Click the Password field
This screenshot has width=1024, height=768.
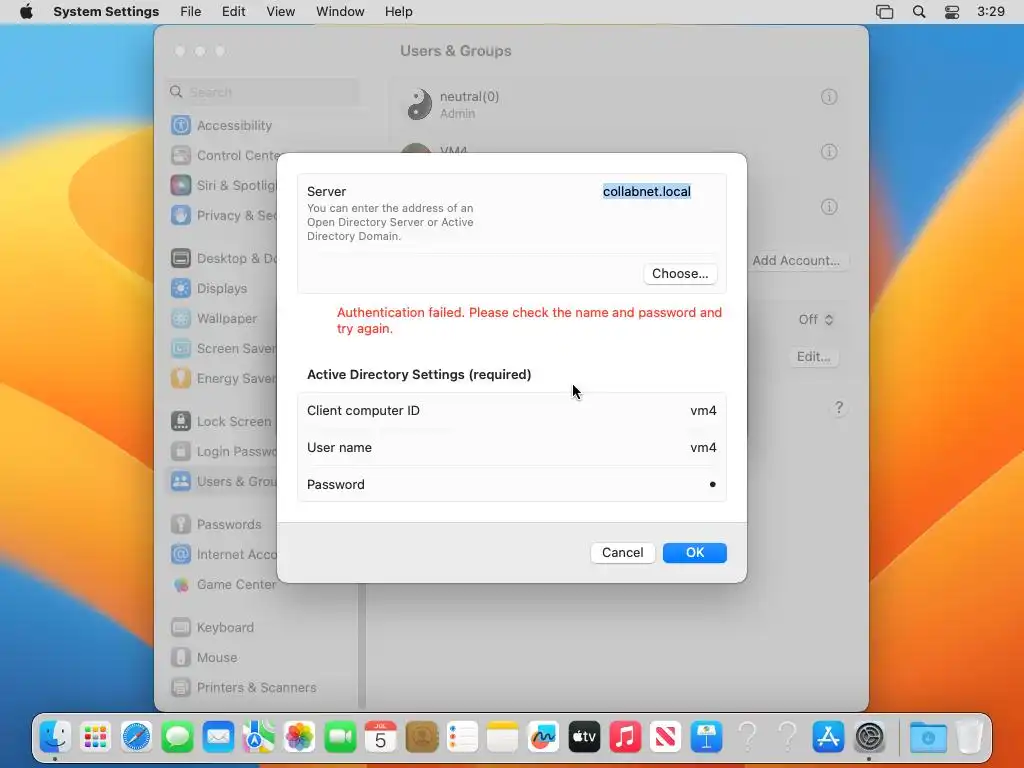click(x=512, y=485)
